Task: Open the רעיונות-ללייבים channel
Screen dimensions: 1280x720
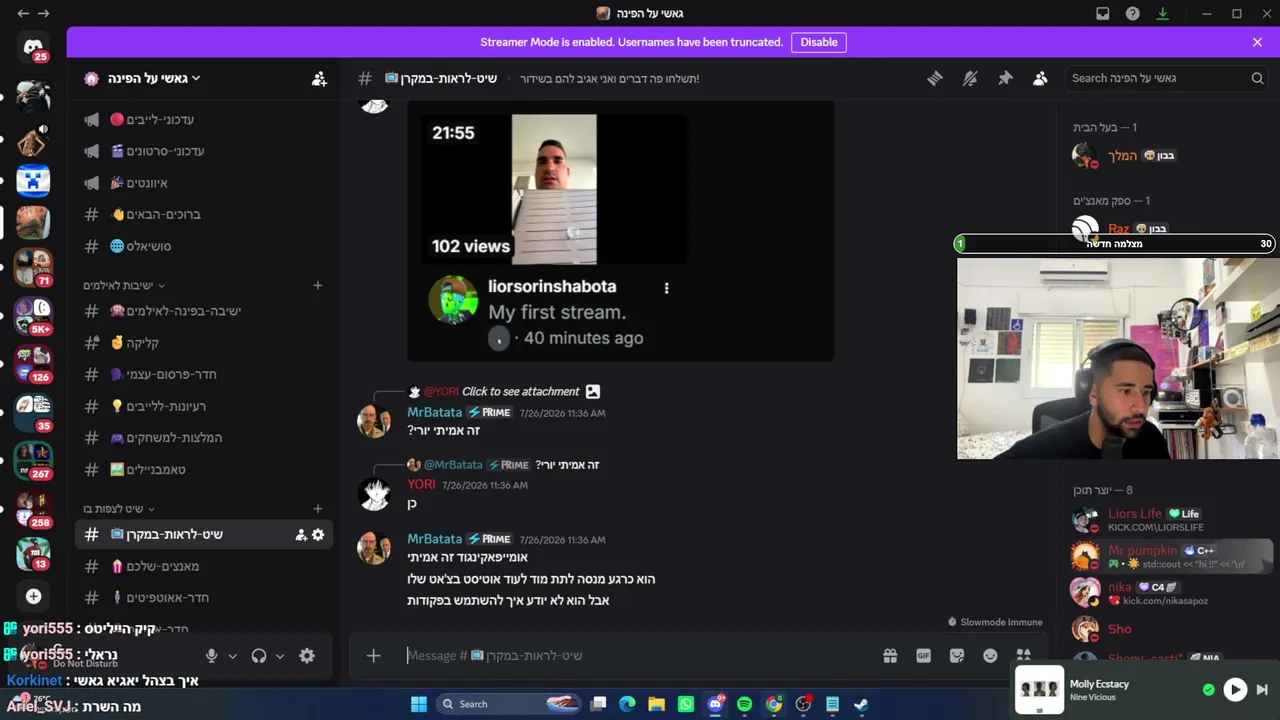Action: 204,406
